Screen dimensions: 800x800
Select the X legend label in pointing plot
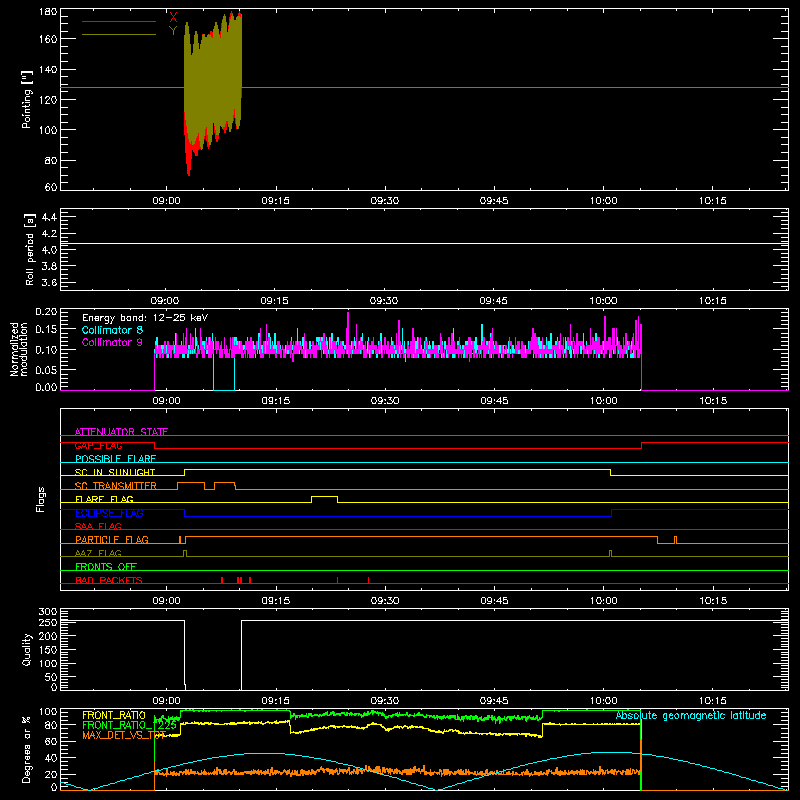point(173,17)
